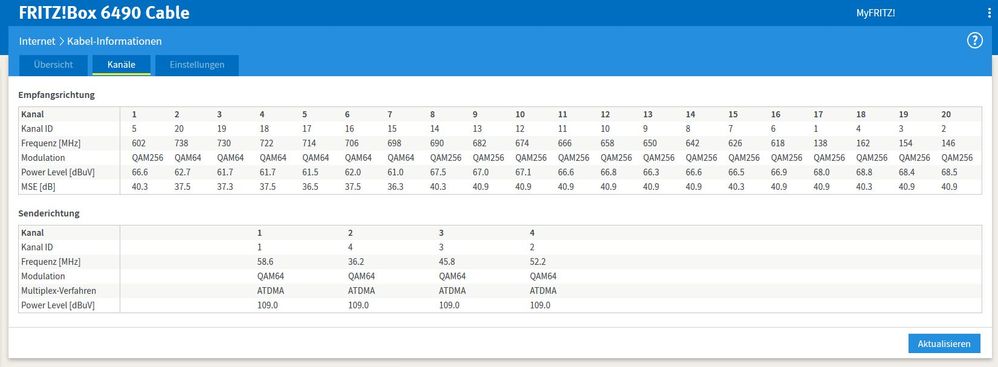The height and width of the screenshot is (367, 998).
Task: Open the three-dot menu icon
Action: coord(988,13)
